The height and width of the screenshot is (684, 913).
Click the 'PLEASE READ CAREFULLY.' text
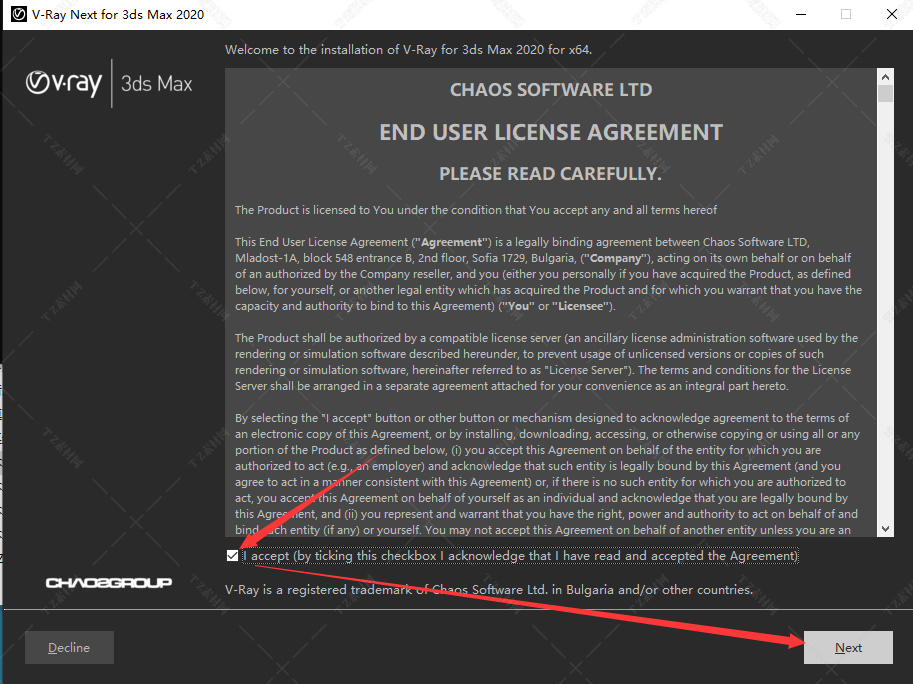(x=550, y=173)
